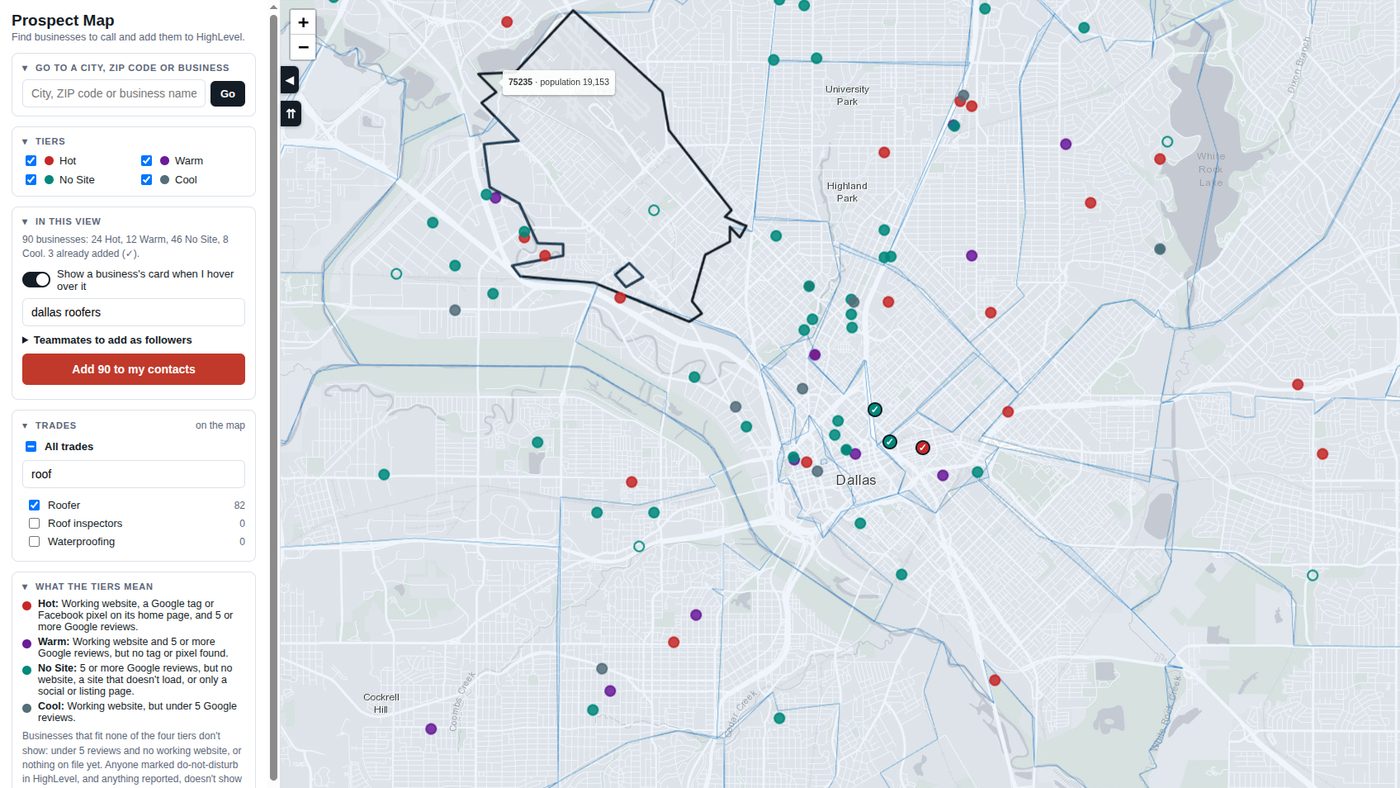Click the 'on the map' label in Trades
This screenshot has height=788, width=1400.
coord(220,425)
